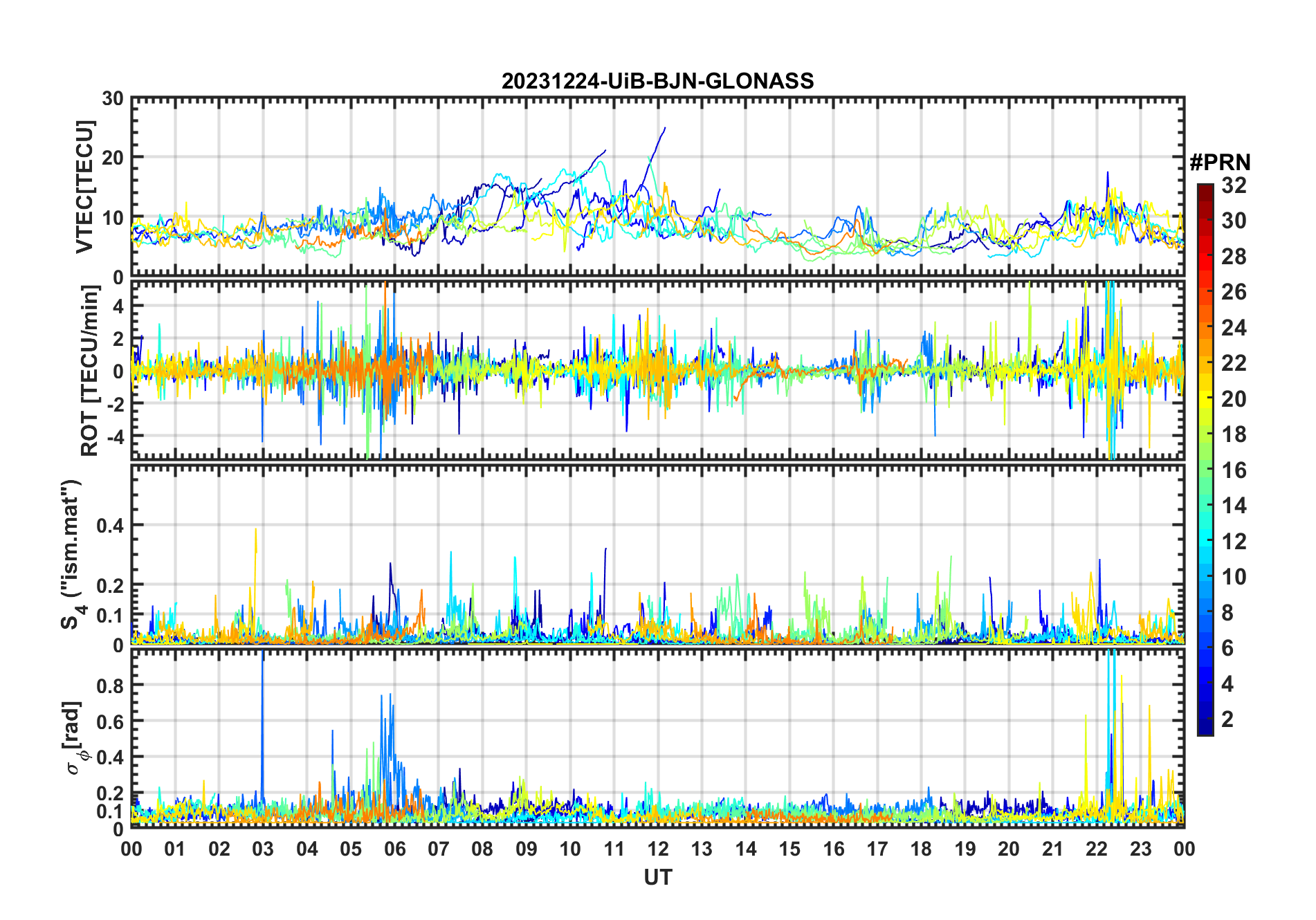Click the sigma-phi [rad] y-axis label
1316x920 pixels.
click(74, 737)
